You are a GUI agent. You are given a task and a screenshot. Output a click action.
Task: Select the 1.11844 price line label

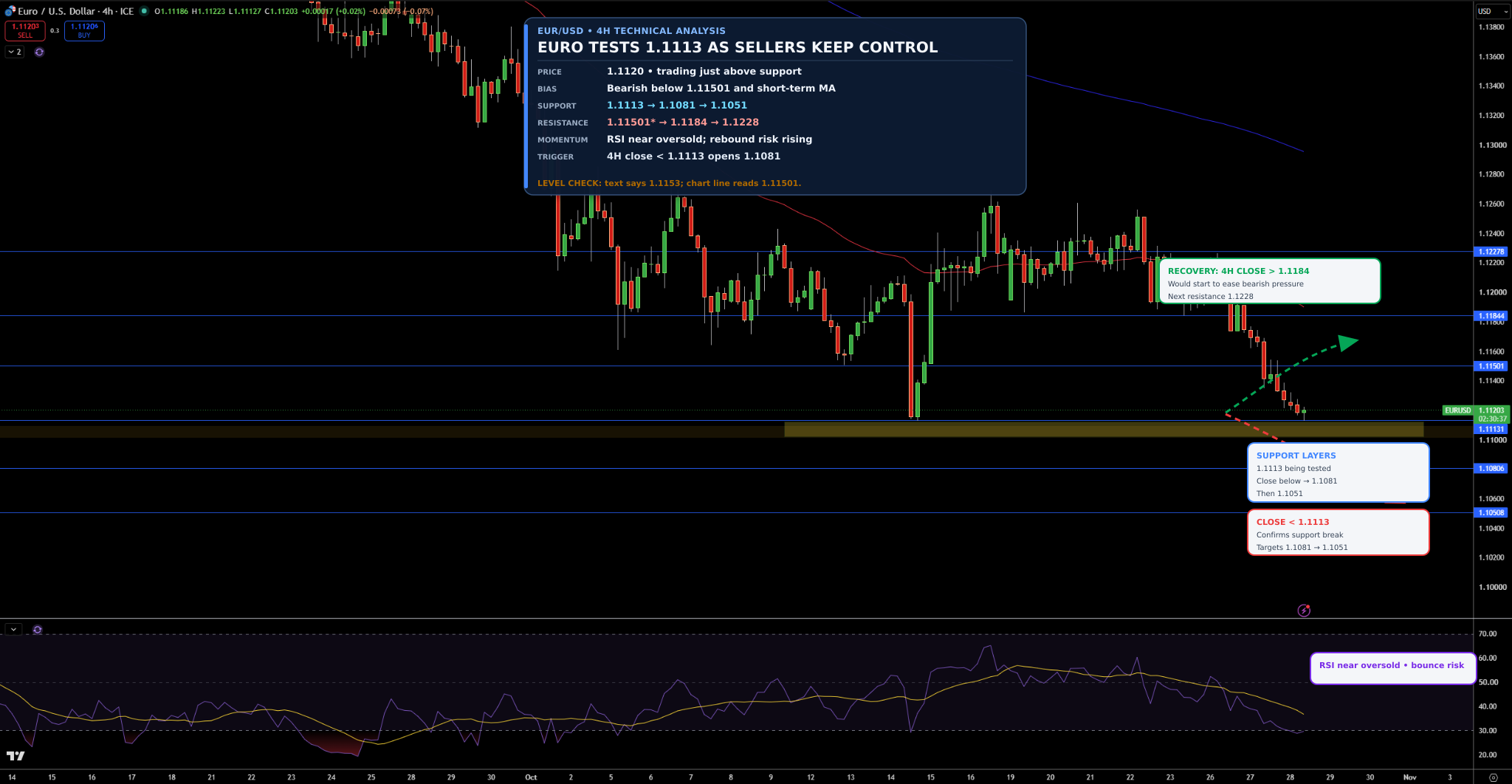pyautogui.click(x=1491, y=316)
